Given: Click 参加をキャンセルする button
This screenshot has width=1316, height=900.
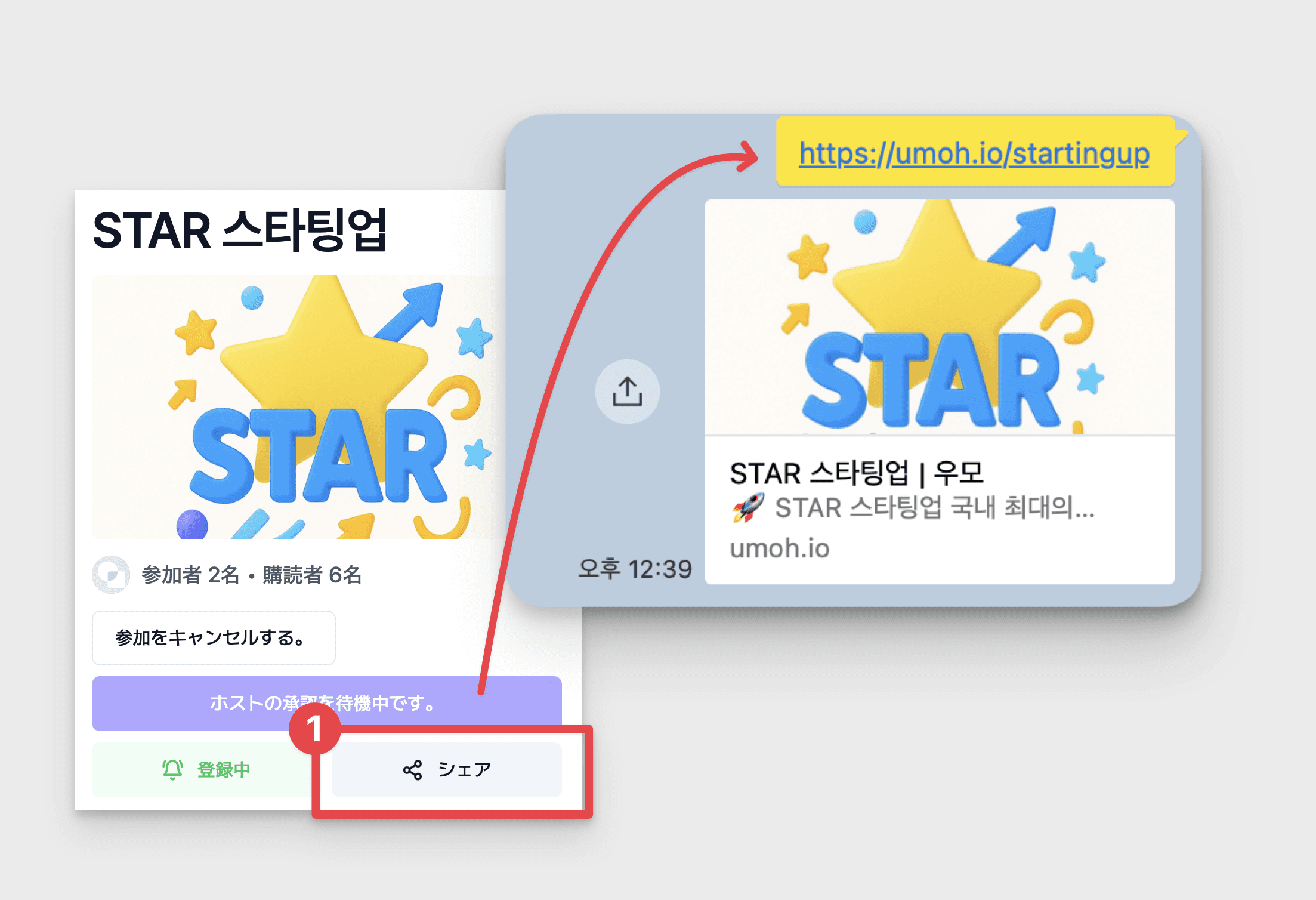Looking at the screenshot, I should [214, 638].
